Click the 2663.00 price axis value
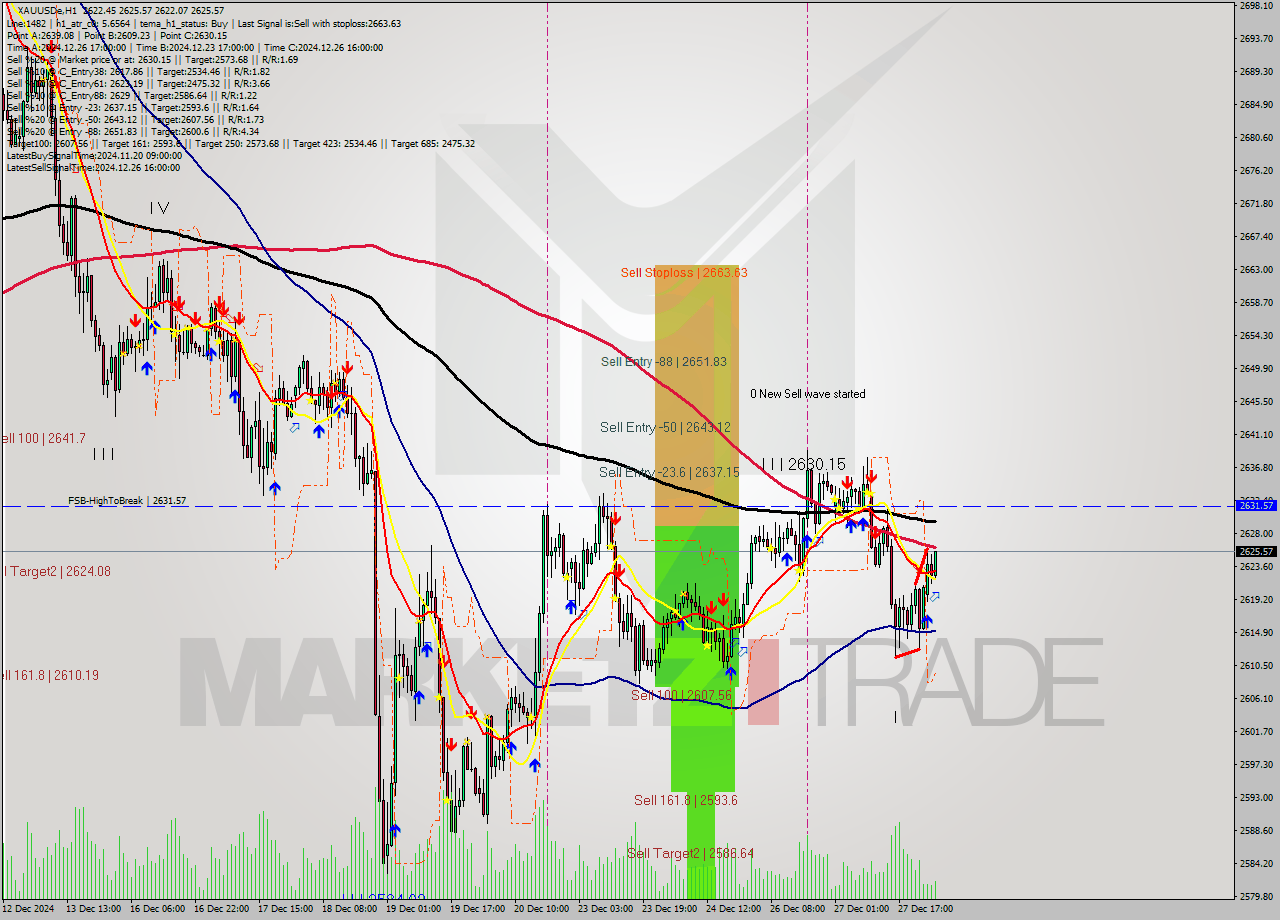Screen dimensions: 1280x920 point(1255,269)
